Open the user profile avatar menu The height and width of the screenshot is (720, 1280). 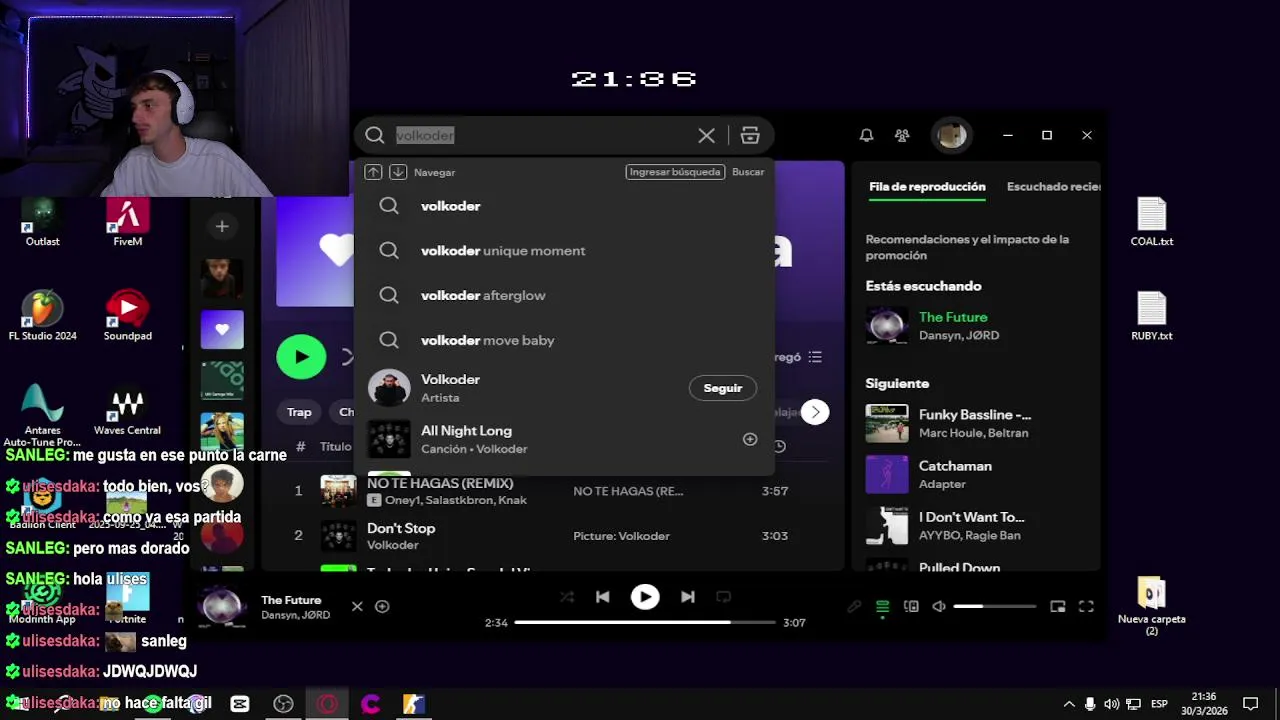(x=951, y=135)
